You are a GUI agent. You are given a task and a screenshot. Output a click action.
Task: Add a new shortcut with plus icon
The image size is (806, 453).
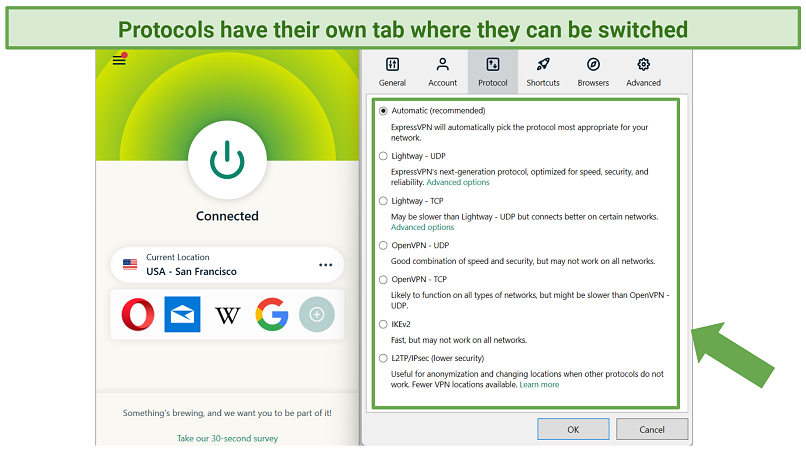point(317,314)
